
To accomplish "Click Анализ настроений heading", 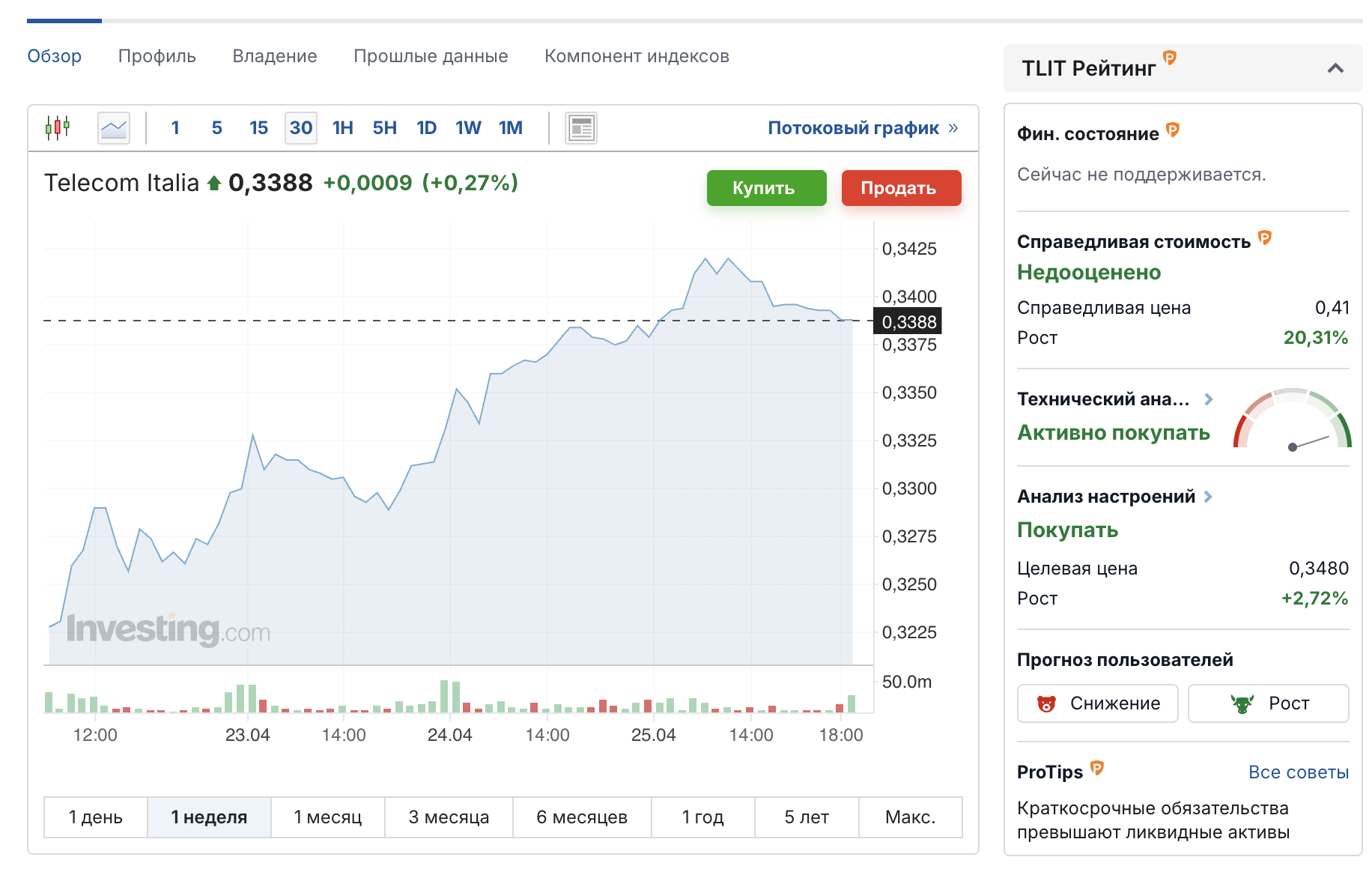I will point(1106,497).
